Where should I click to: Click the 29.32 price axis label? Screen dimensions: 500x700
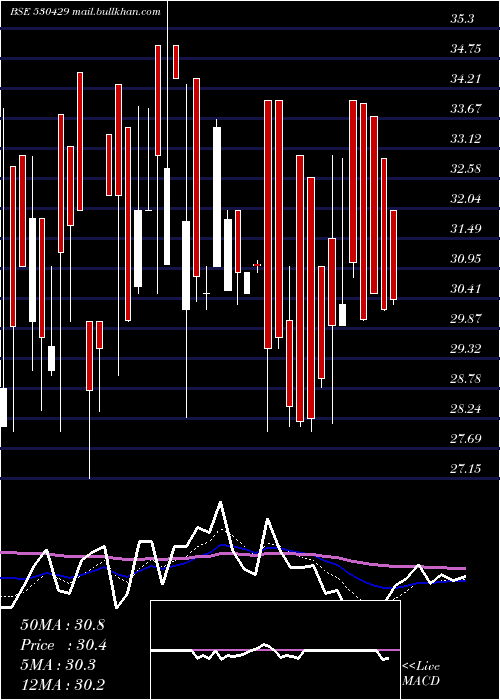466,349
